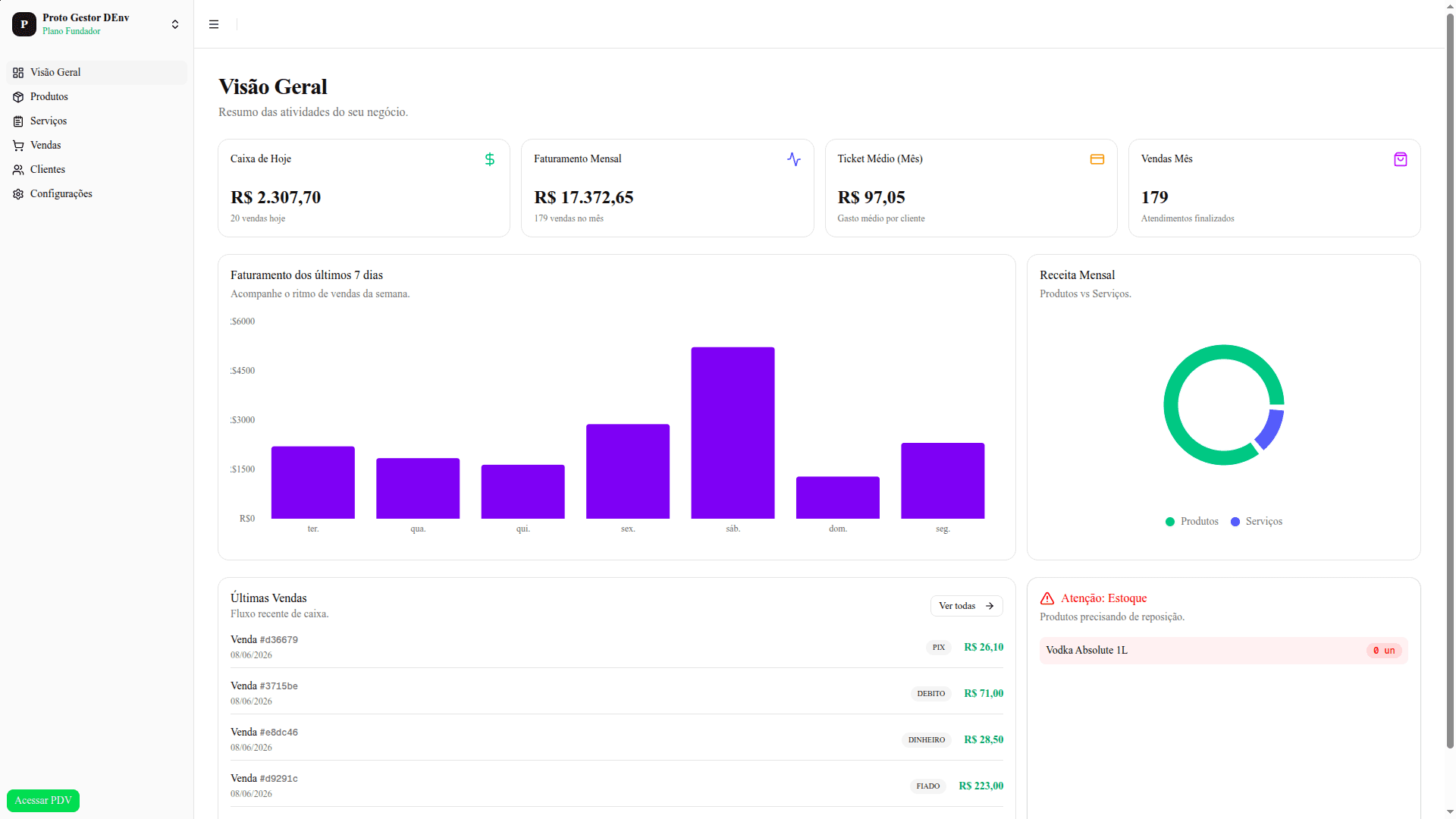
Task: Click the Ver todas button
Action: point(966,606)
